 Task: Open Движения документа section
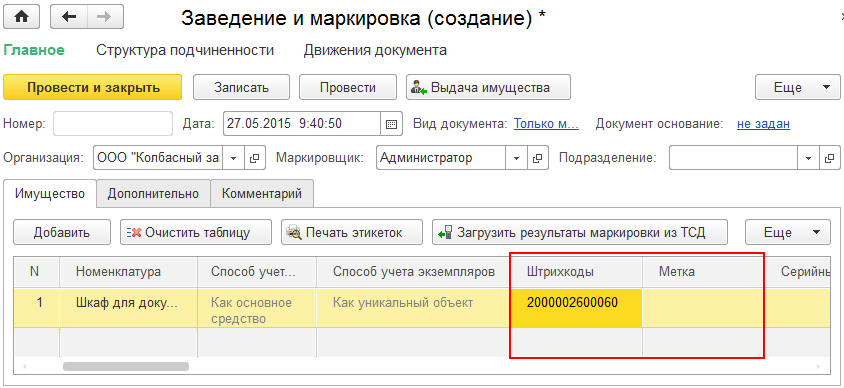(375, 50)
